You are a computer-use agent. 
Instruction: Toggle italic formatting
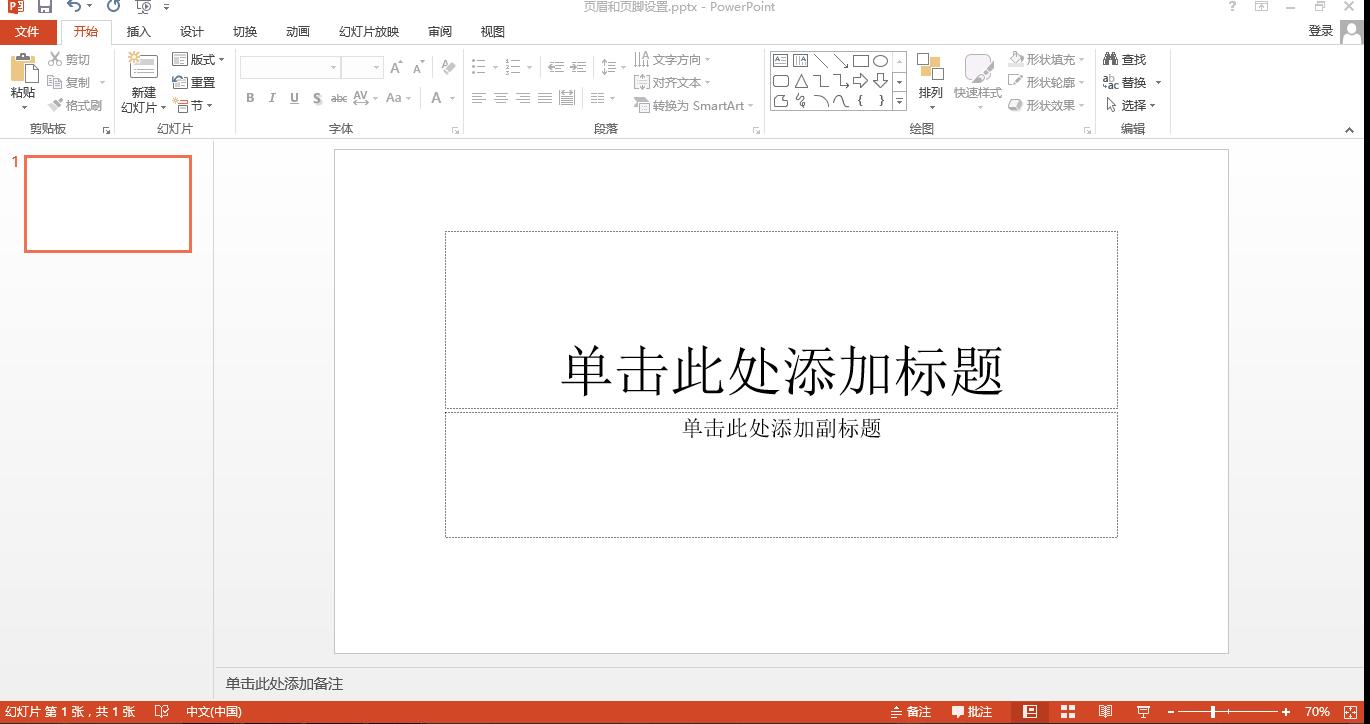click(272, 98)
